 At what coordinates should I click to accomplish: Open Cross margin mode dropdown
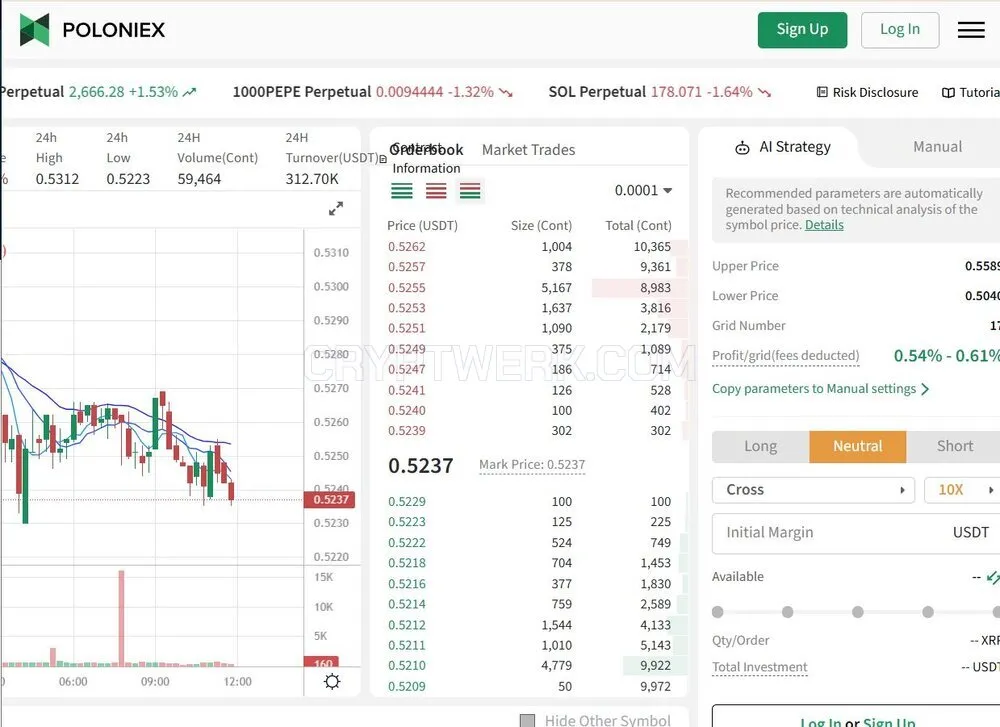[813, 490]
